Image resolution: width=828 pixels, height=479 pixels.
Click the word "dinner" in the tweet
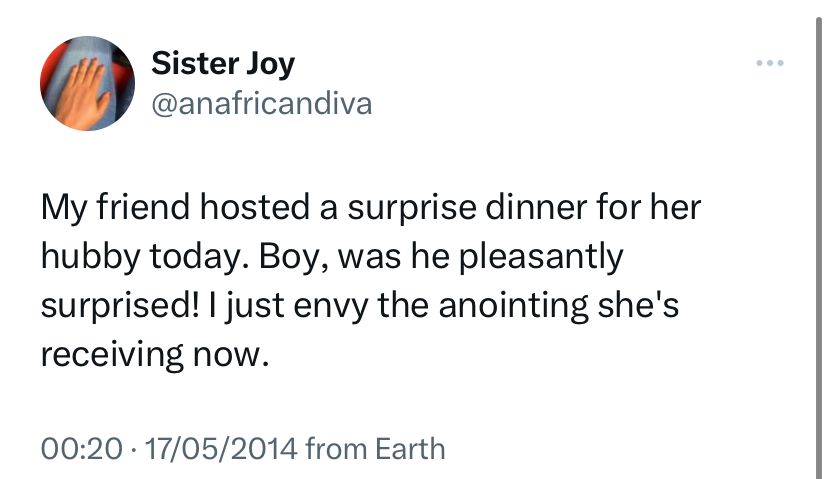536,207
